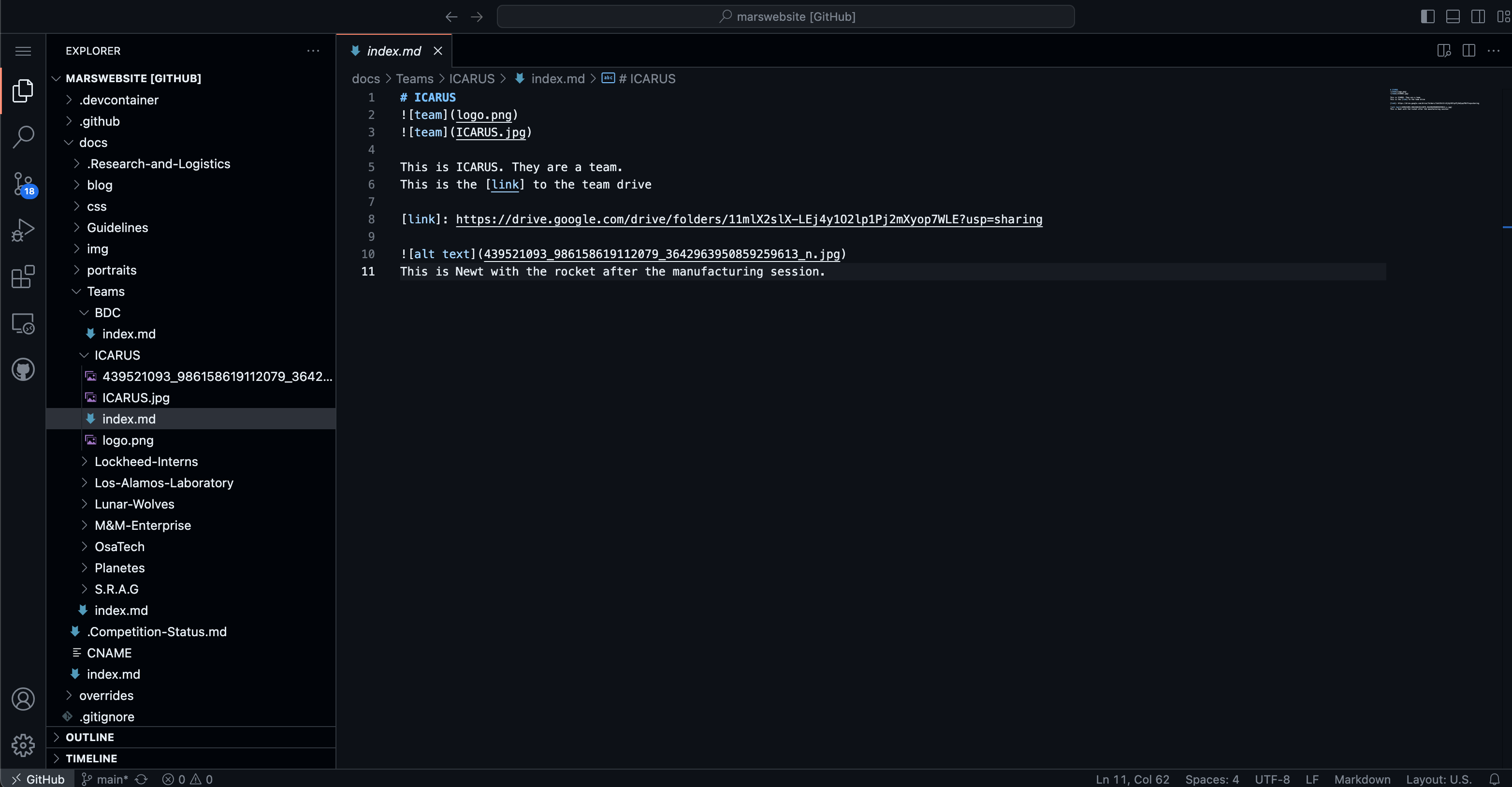
Task: Select the index.md editor tab
Action: point(394,51)
